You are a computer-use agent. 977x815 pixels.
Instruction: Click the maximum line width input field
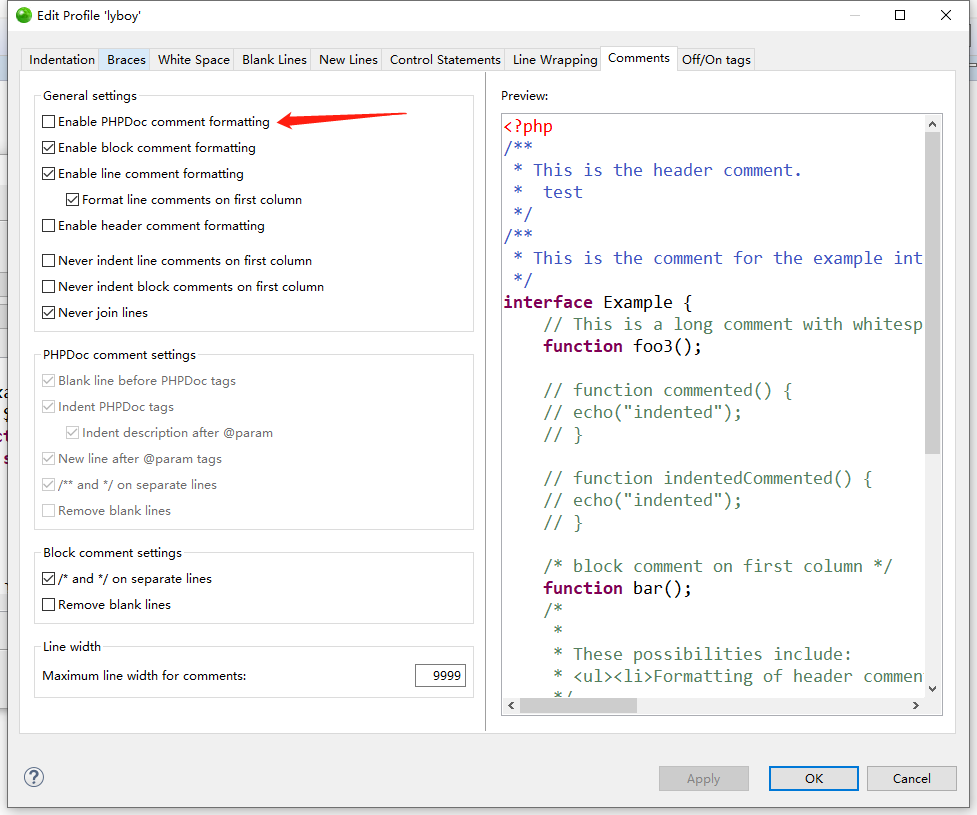click(x=440, y=676)
